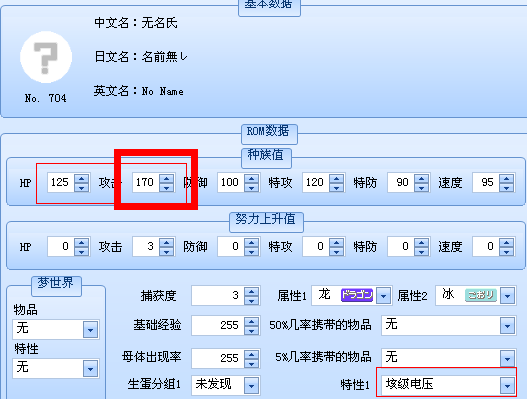Click the question-mark Pokémon sprite thumbnail
The width and height of the screenshot is (527, 399).
(x=46, y=57)
